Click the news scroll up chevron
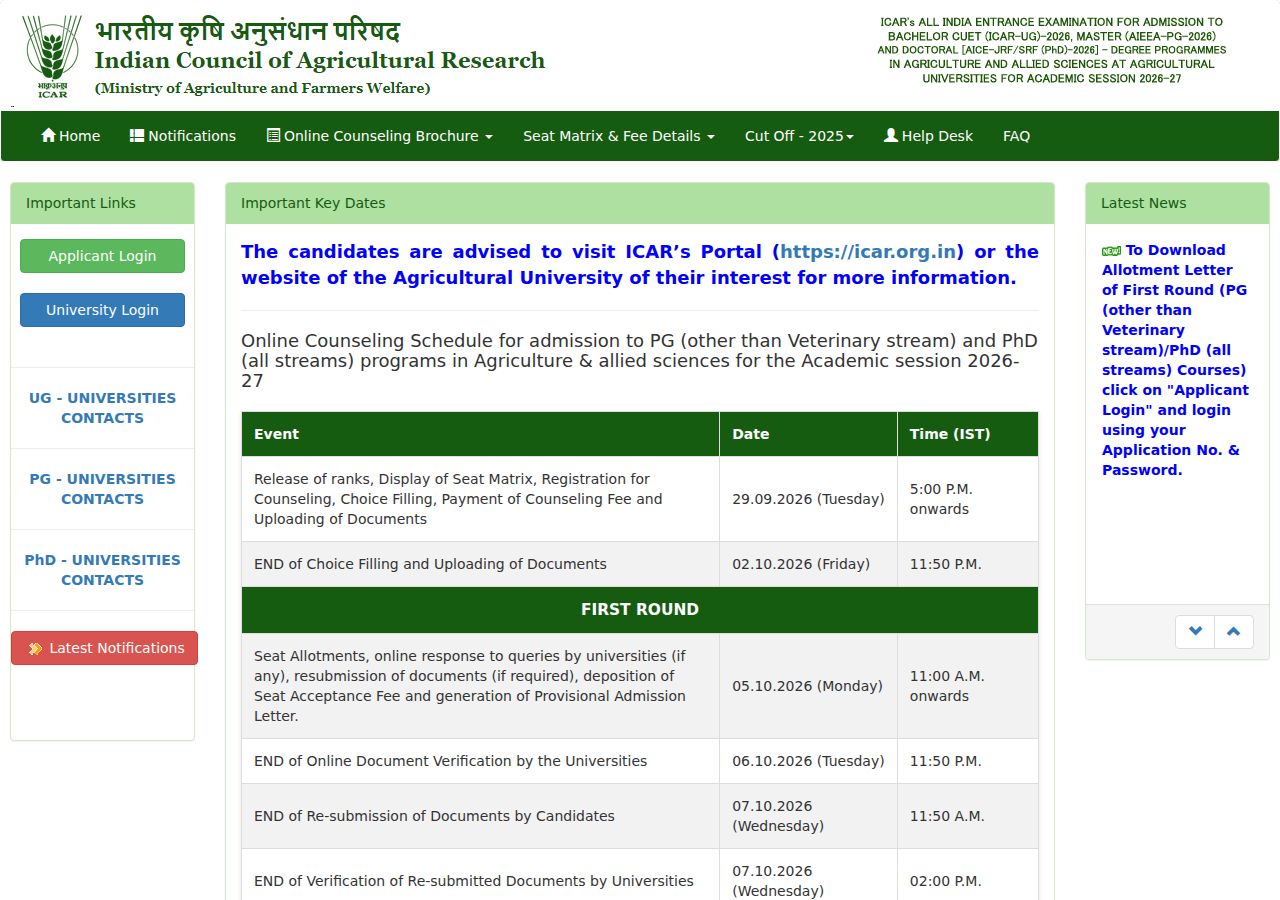The image size is (1280, 900). [1234, 632]
